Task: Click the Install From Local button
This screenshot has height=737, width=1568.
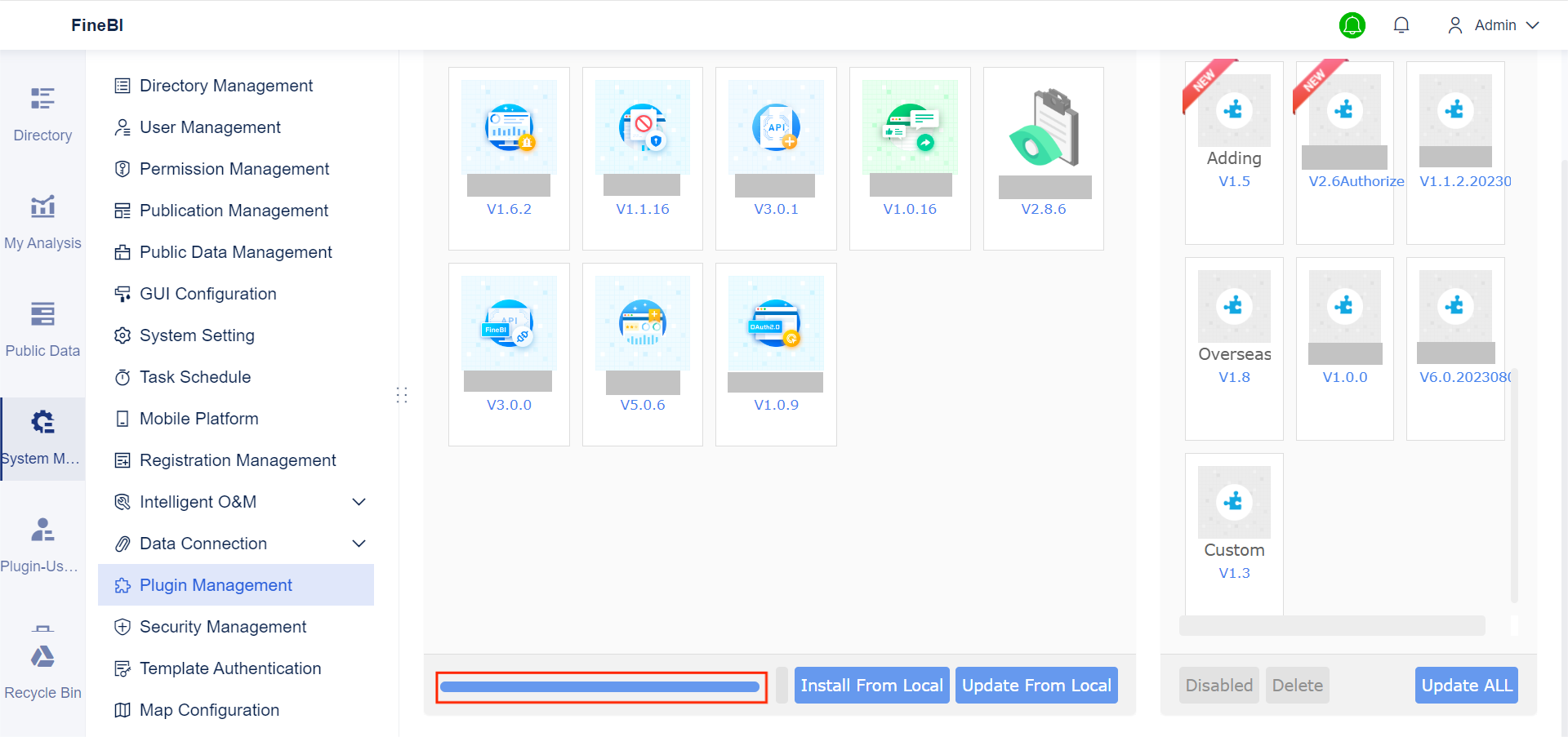Action: (x=871, y=685)
